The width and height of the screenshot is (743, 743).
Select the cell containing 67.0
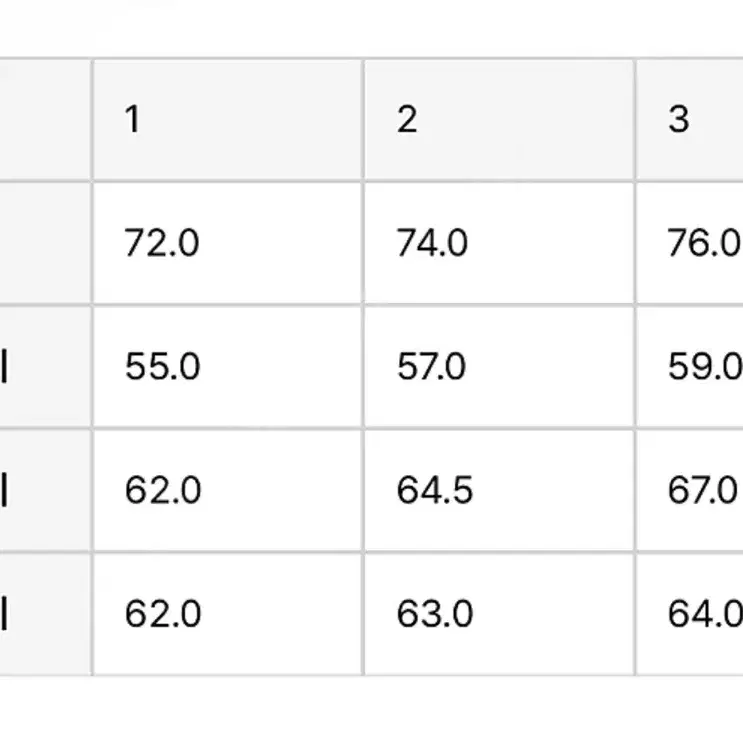coord(690,490)
